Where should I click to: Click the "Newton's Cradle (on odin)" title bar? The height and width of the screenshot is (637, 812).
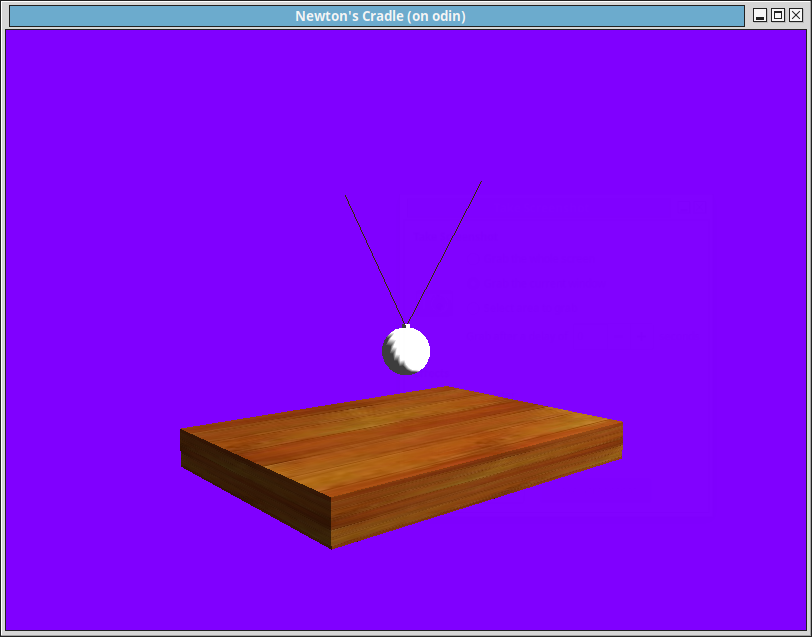click(x=377, y=16)
